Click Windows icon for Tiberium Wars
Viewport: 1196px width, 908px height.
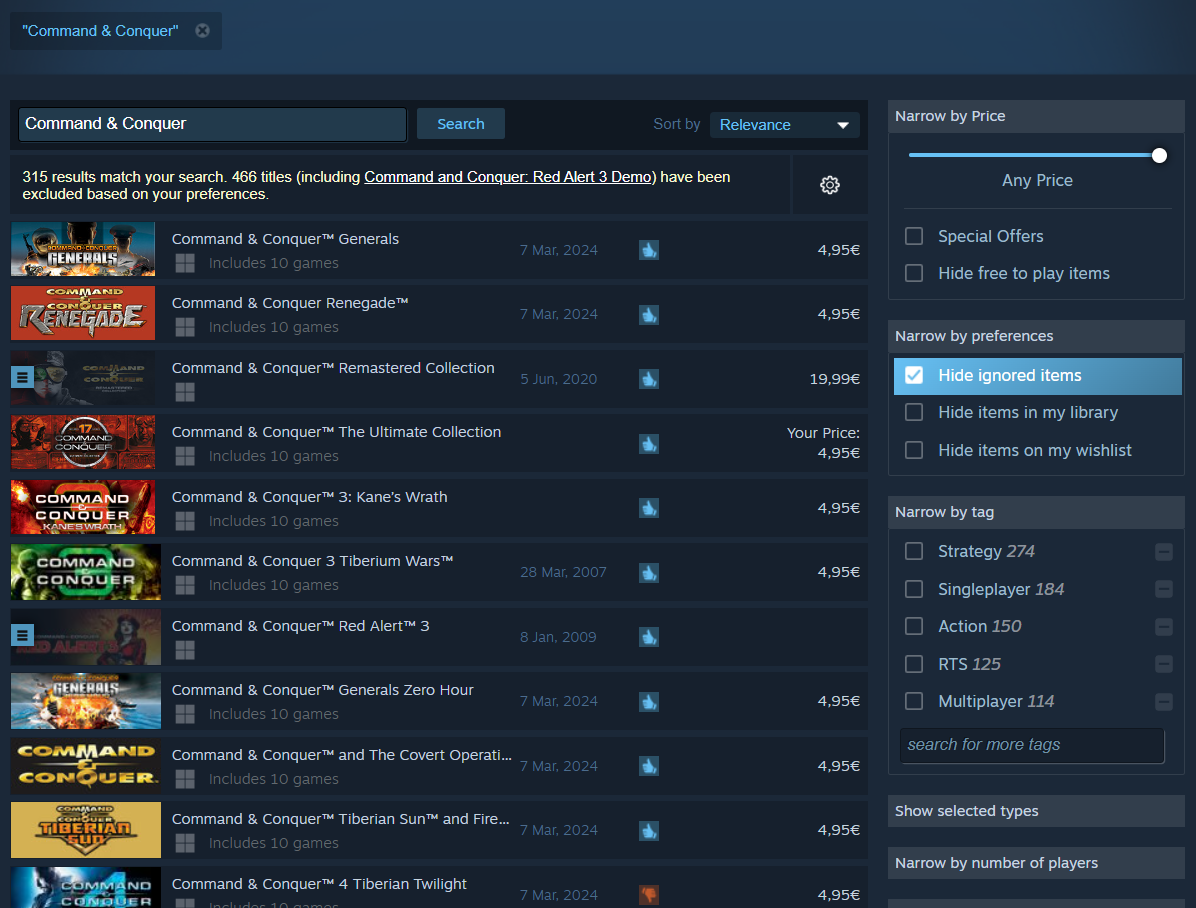pyautogui.click(x=185, y=585)
